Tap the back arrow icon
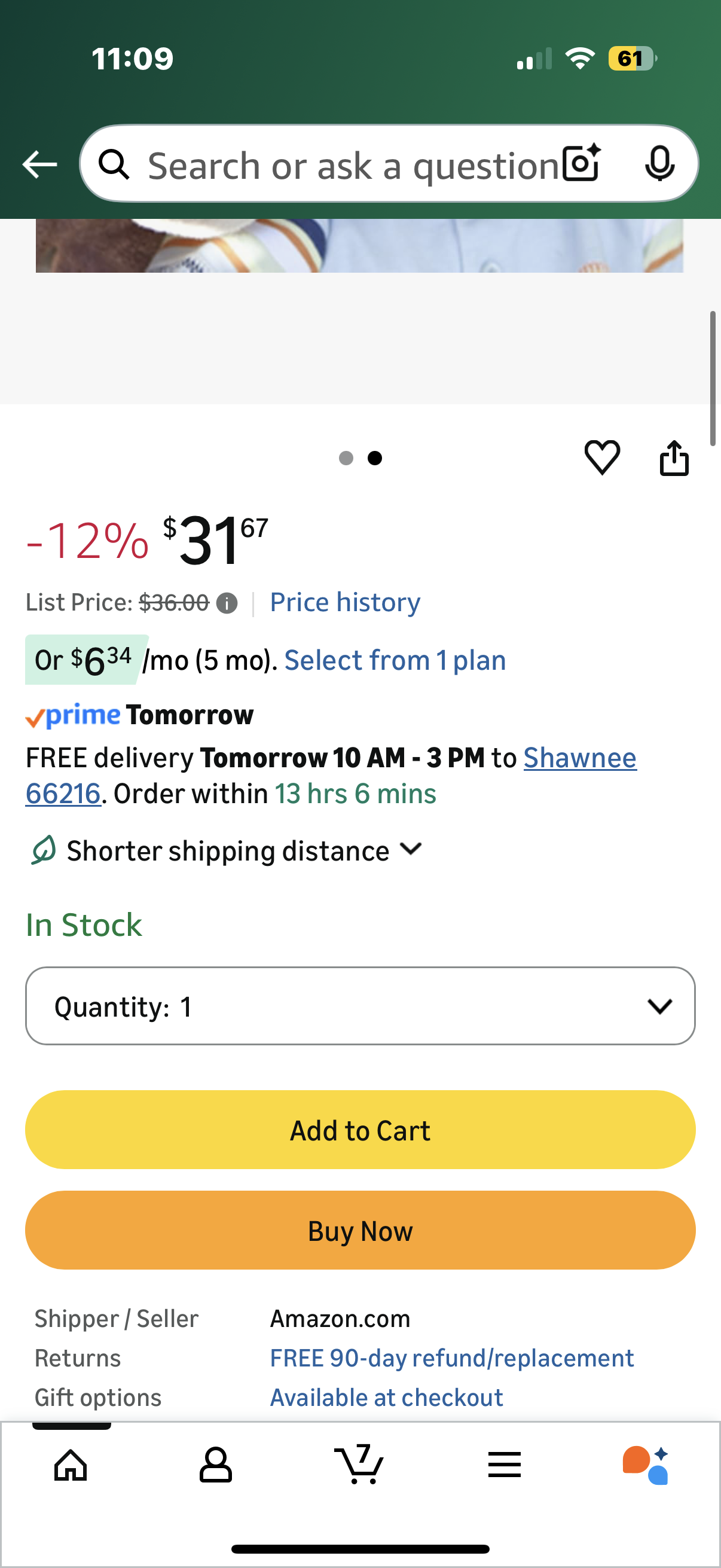Viewport: 721px width, 1568px height. pyautogui.click(x=39, y=164)
